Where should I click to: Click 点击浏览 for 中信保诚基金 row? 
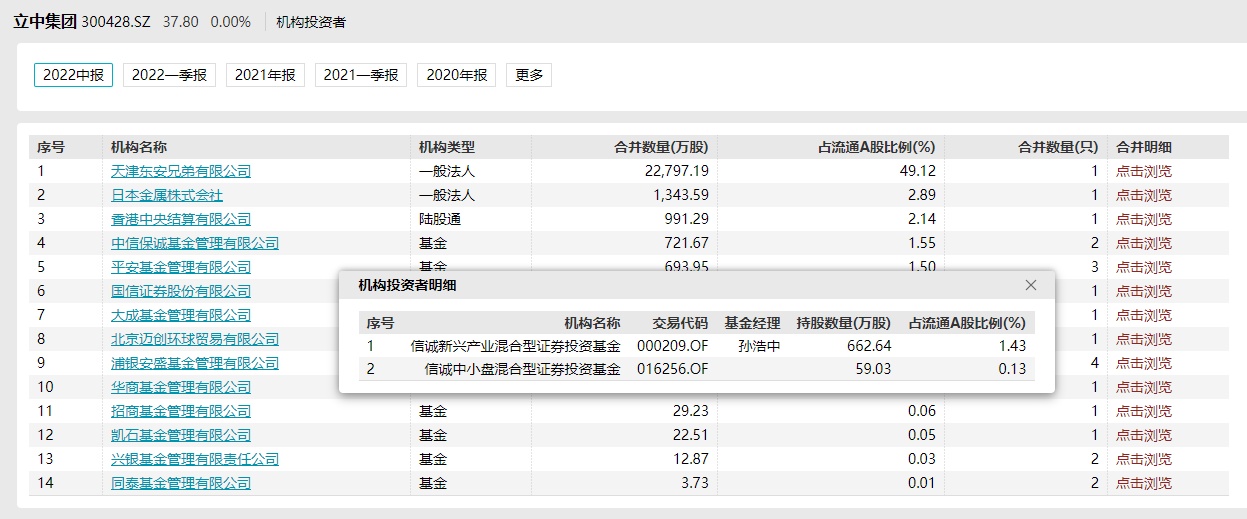(1144, 243)
